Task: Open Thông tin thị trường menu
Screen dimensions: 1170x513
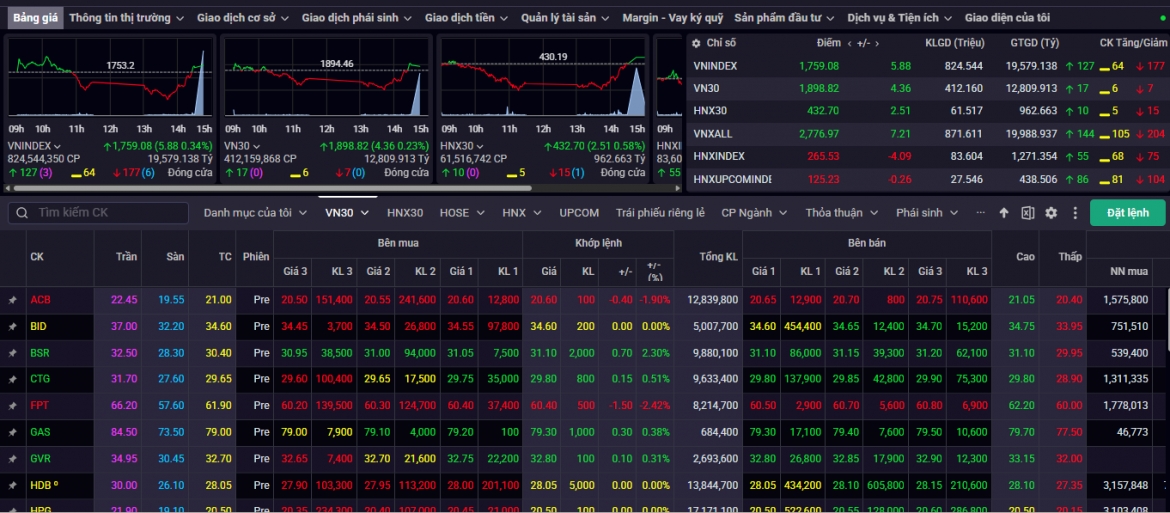Action: [x=126, y=17]
